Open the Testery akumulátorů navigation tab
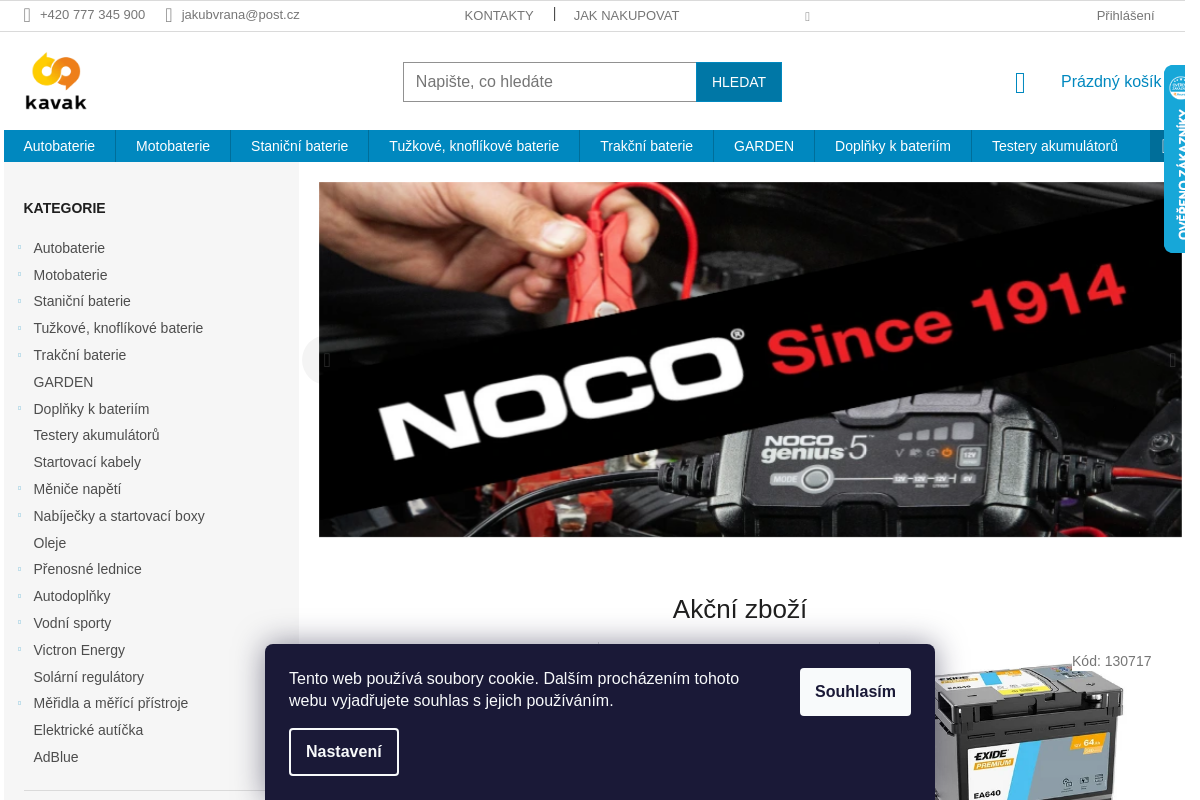Screen dimensions: 1200x800 (x=1055, y=146)
